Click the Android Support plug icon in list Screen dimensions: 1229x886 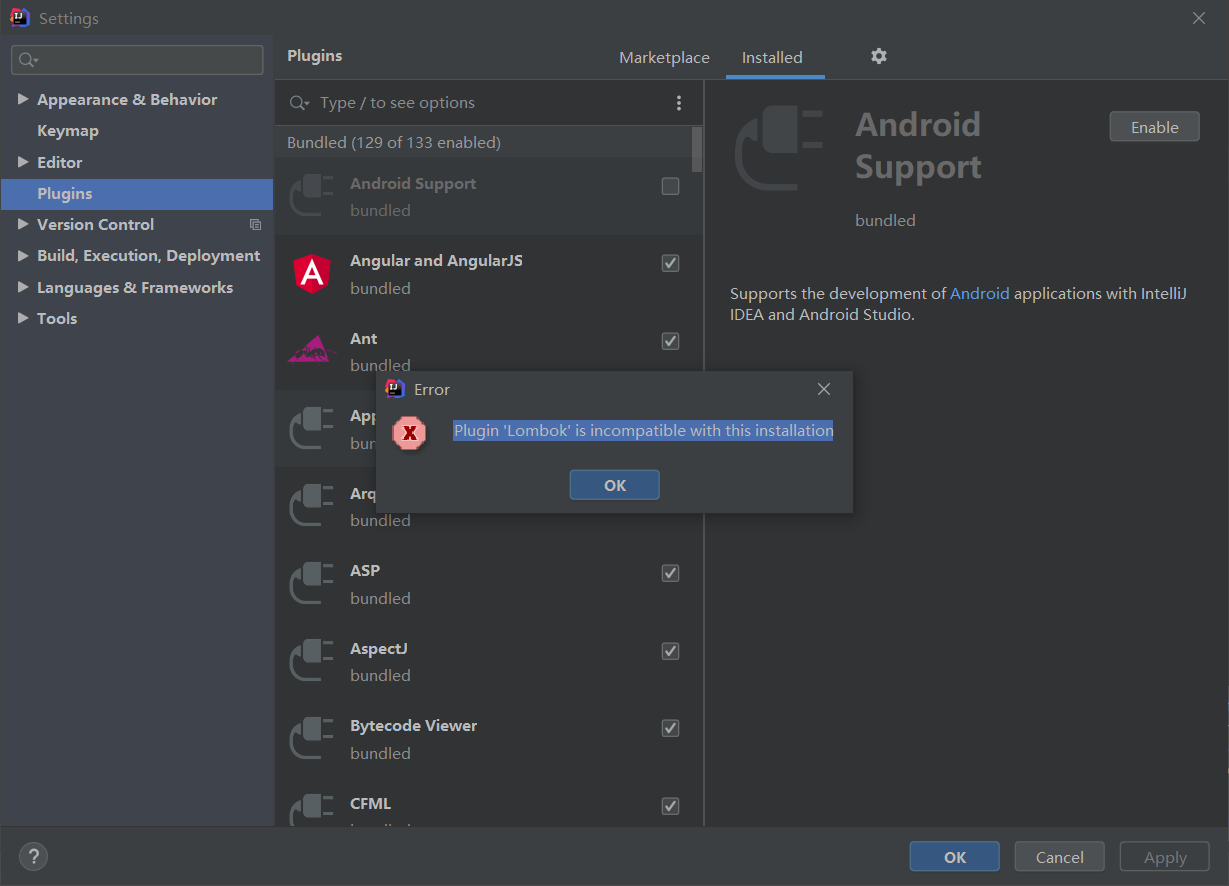coord(312,197)
